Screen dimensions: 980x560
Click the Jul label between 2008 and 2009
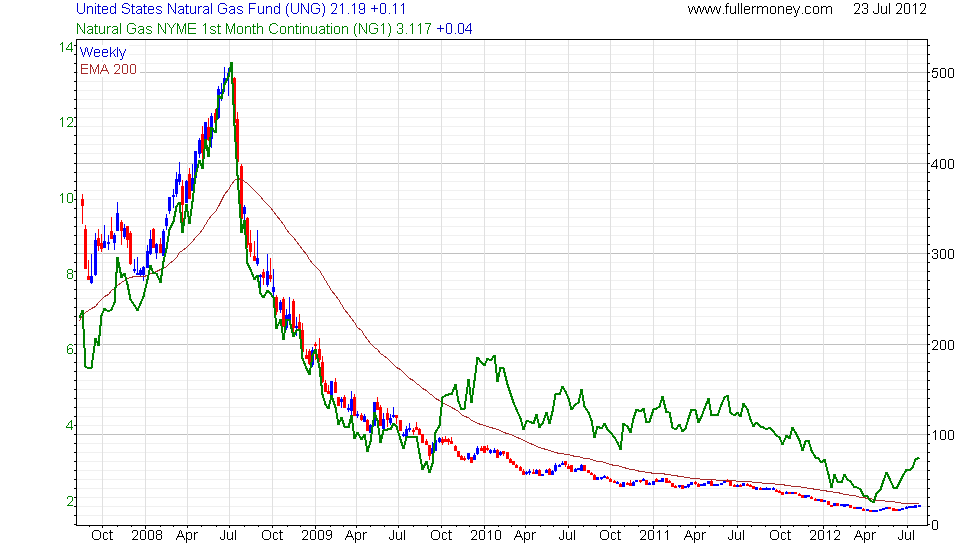click(x=228, y=536)
